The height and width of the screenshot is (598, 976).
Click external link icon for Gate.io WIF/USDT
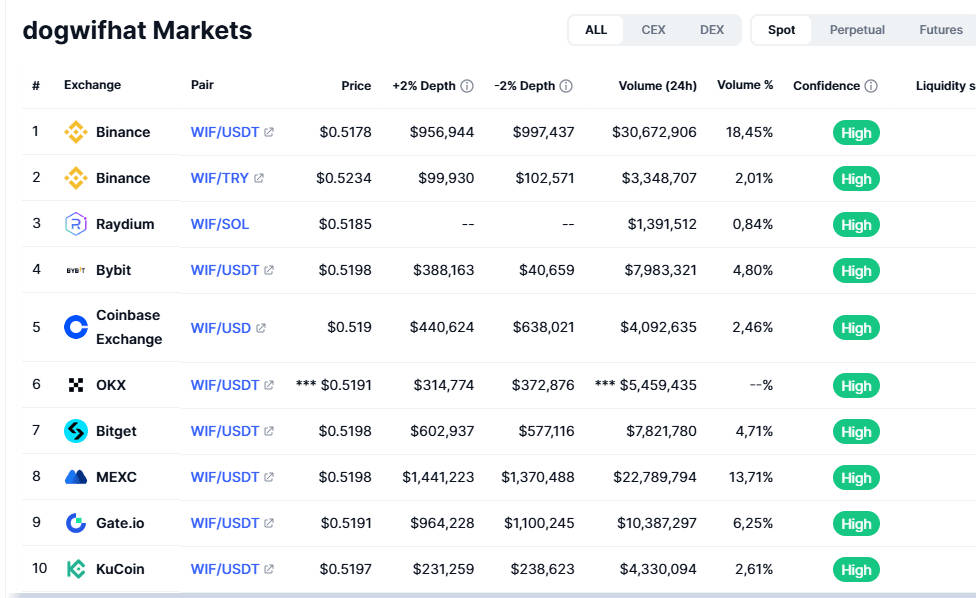[x=269, y=523]
